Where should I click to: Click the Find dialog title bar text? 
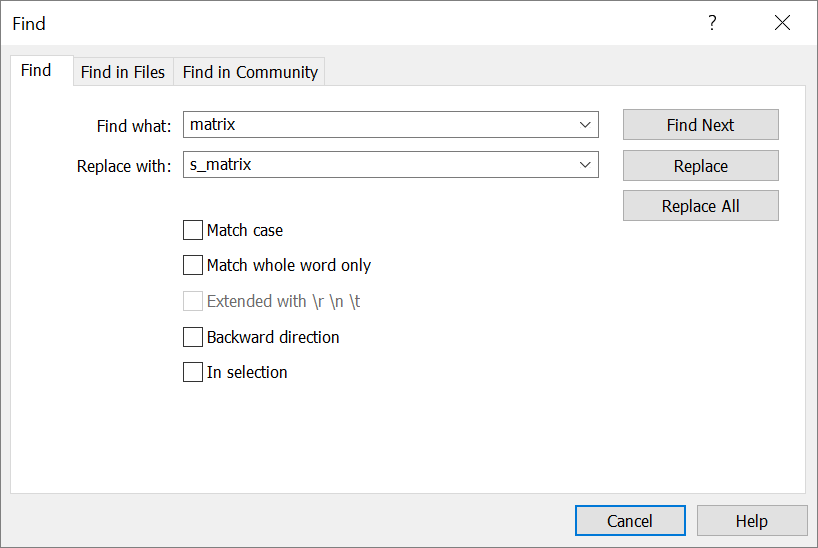point(29,23)
